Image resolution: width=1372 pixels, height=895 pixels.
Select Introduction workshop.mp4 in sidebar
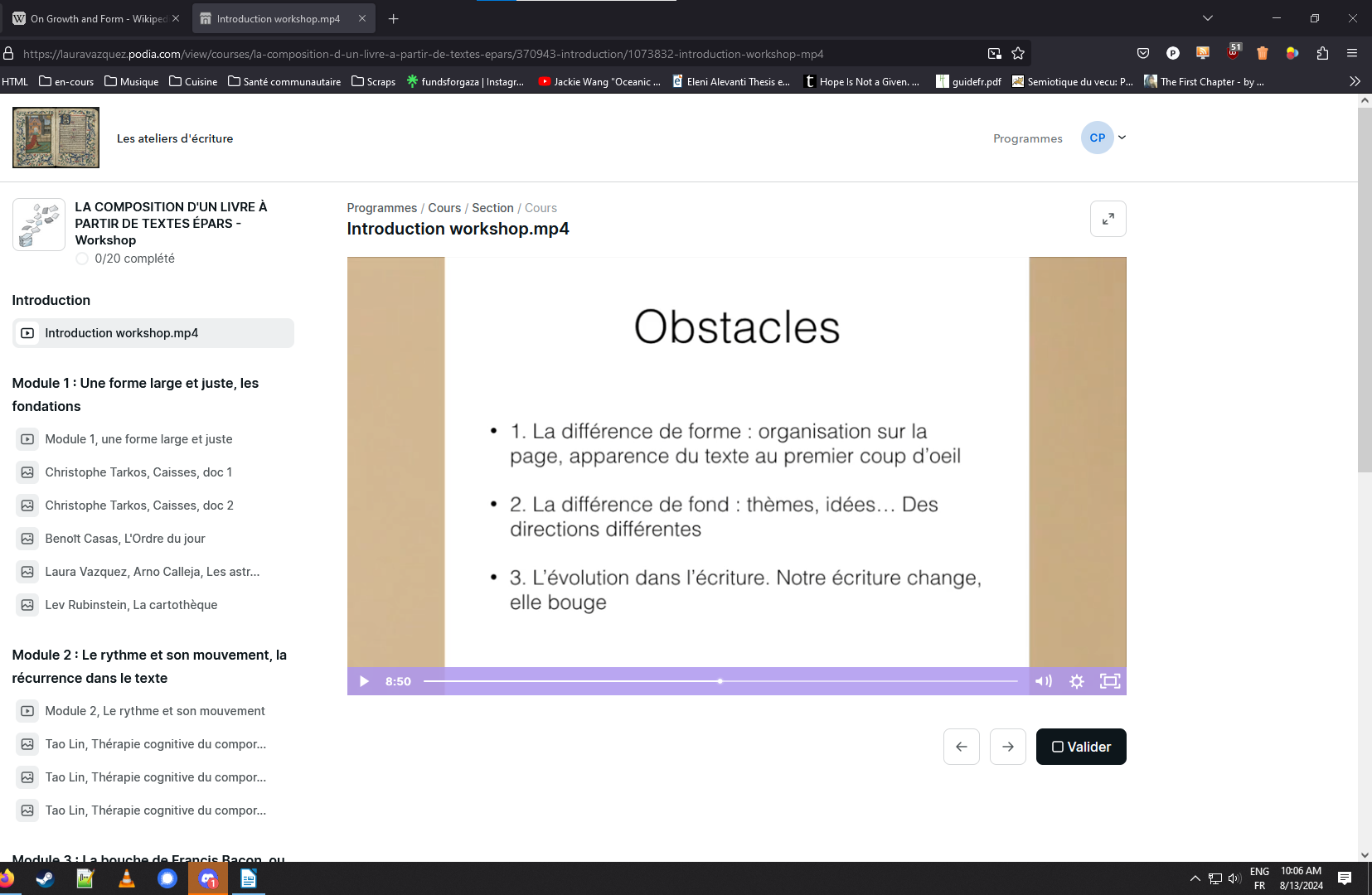pos(153,333)
